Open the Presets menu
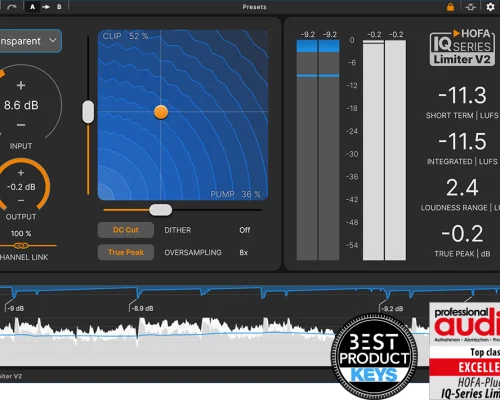This screenshot has width=500, height=400. pos(254,7)
